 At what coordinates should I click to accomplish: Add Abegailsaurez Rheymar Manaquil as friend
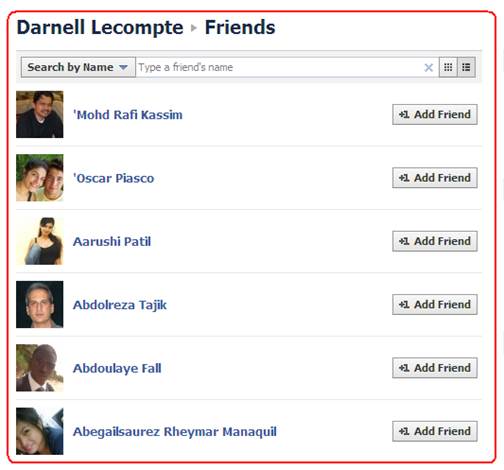point(435,431)
